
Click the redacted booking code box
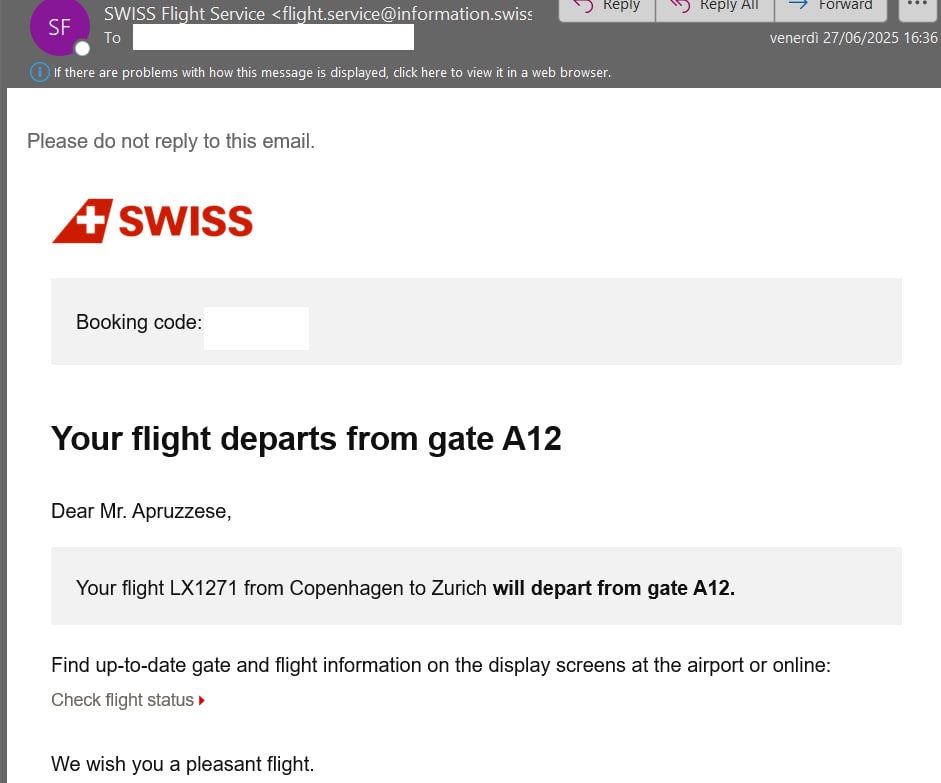coord(256,328)
